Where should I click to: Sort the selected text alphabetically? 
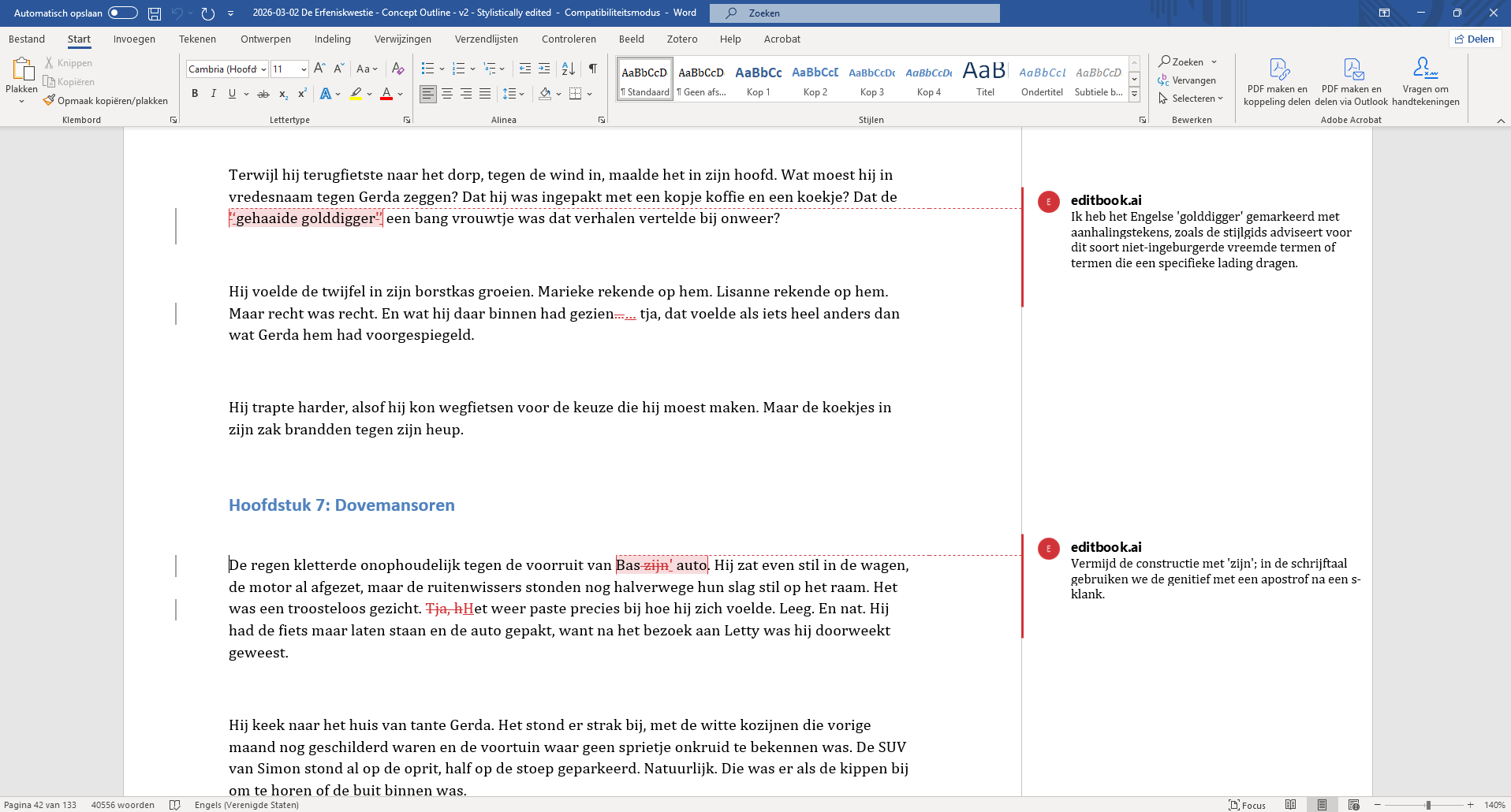tap(569, 69)
